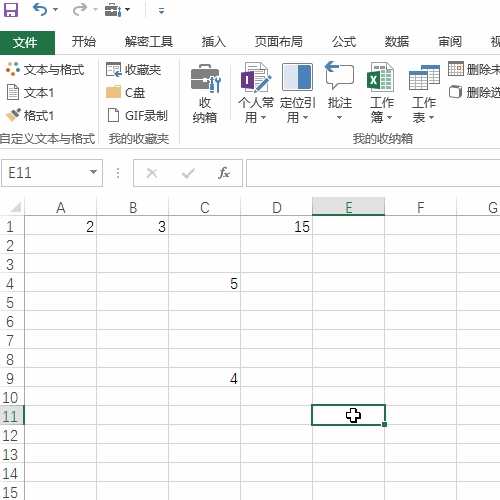Click the 文本1 button

point(30,92)
